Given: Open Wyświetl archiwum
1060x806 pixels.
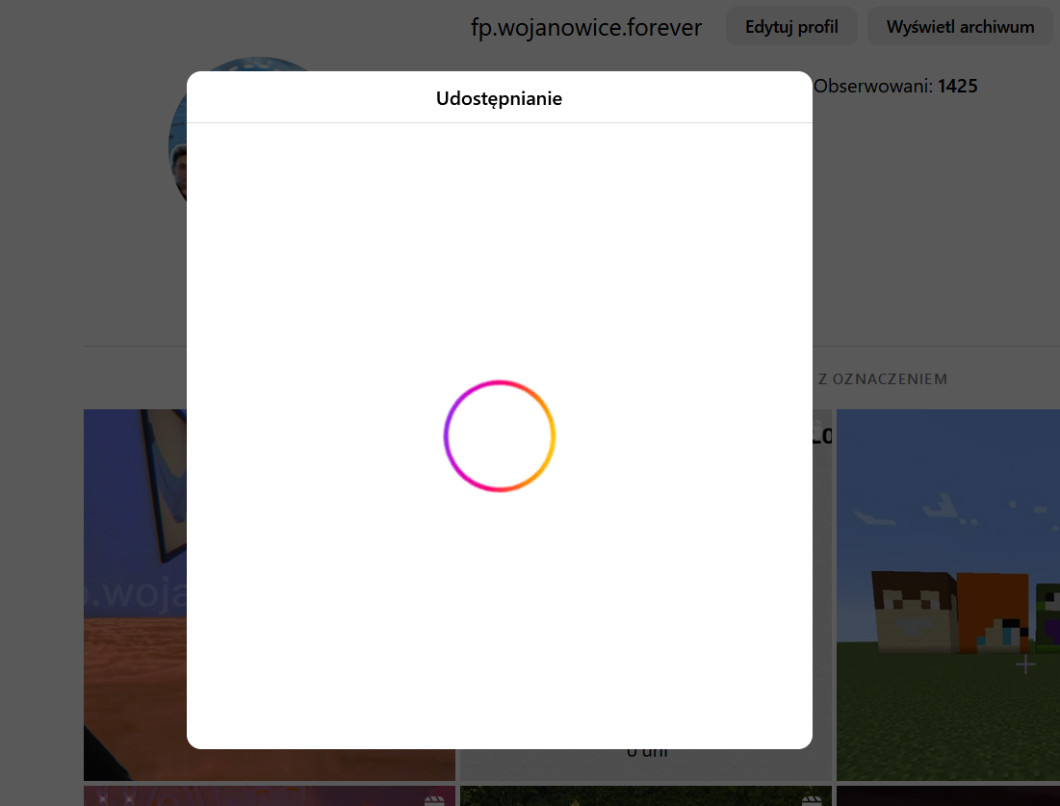Looking at the screenshot, I should [x=960, y=27].
